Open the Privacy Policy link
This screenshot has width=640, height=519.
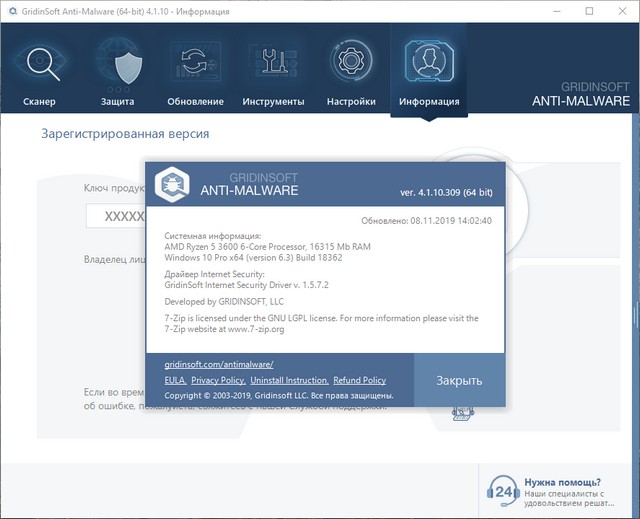point(218,381)
